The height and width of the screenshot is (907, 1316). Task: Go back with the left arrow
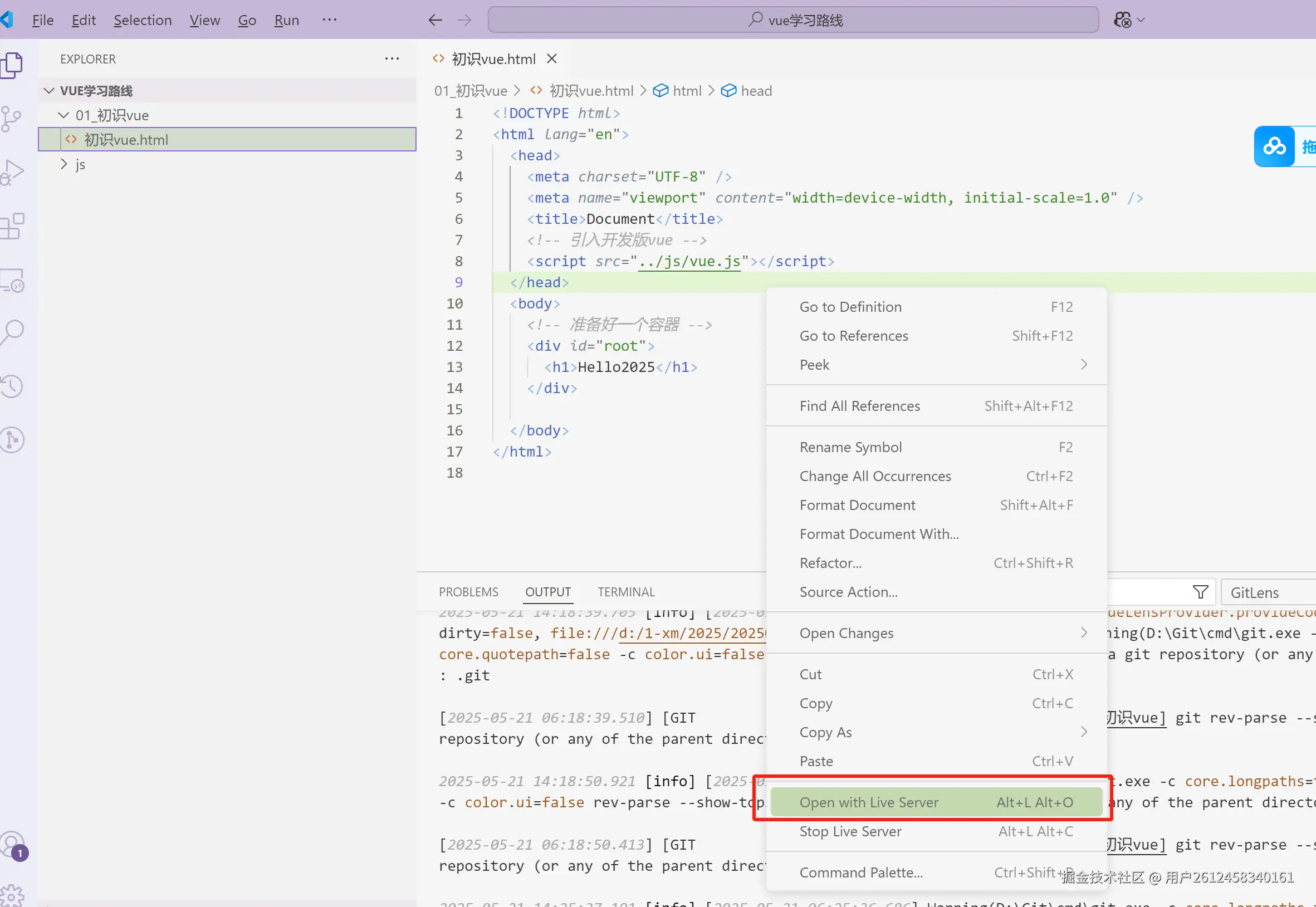tap(435, 21)
